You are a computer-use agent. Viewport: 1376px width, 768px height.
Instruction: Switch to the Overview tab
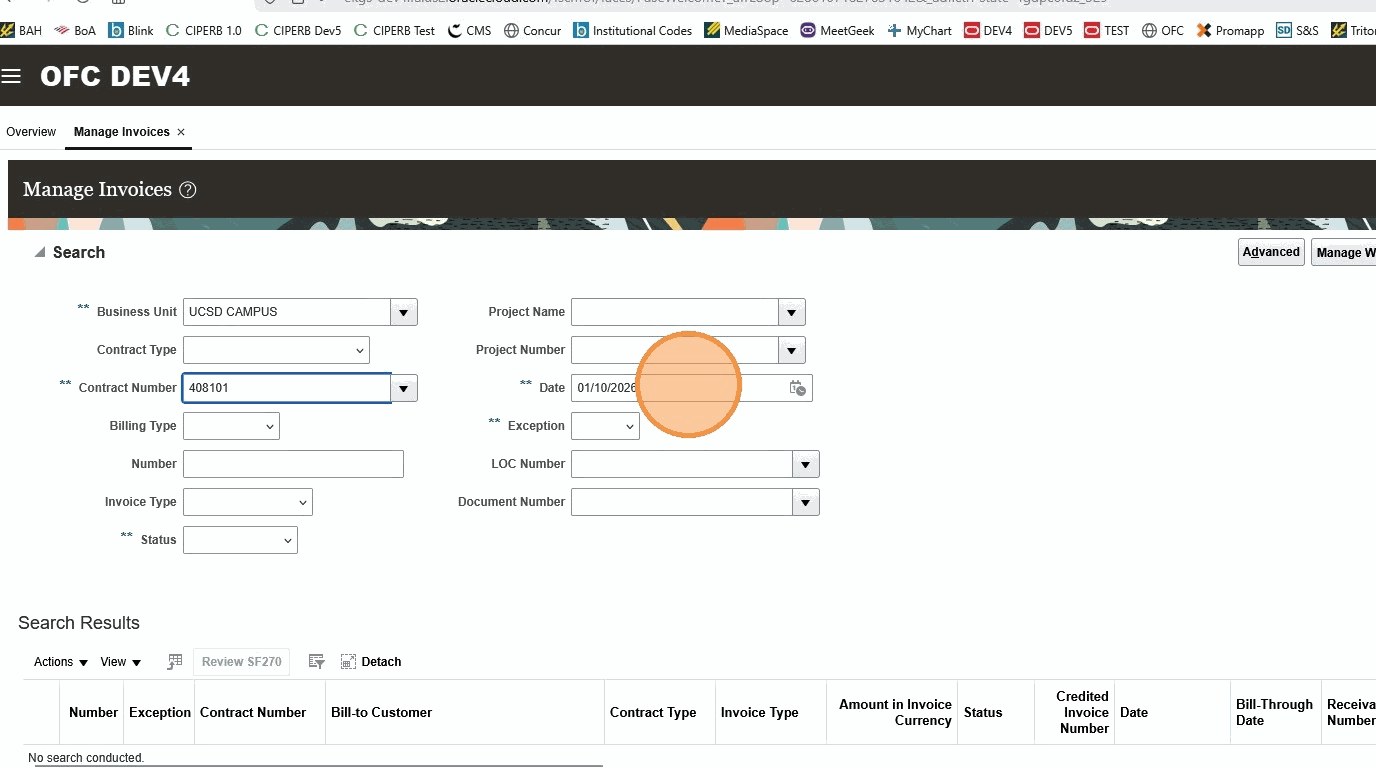coord(31,132)
